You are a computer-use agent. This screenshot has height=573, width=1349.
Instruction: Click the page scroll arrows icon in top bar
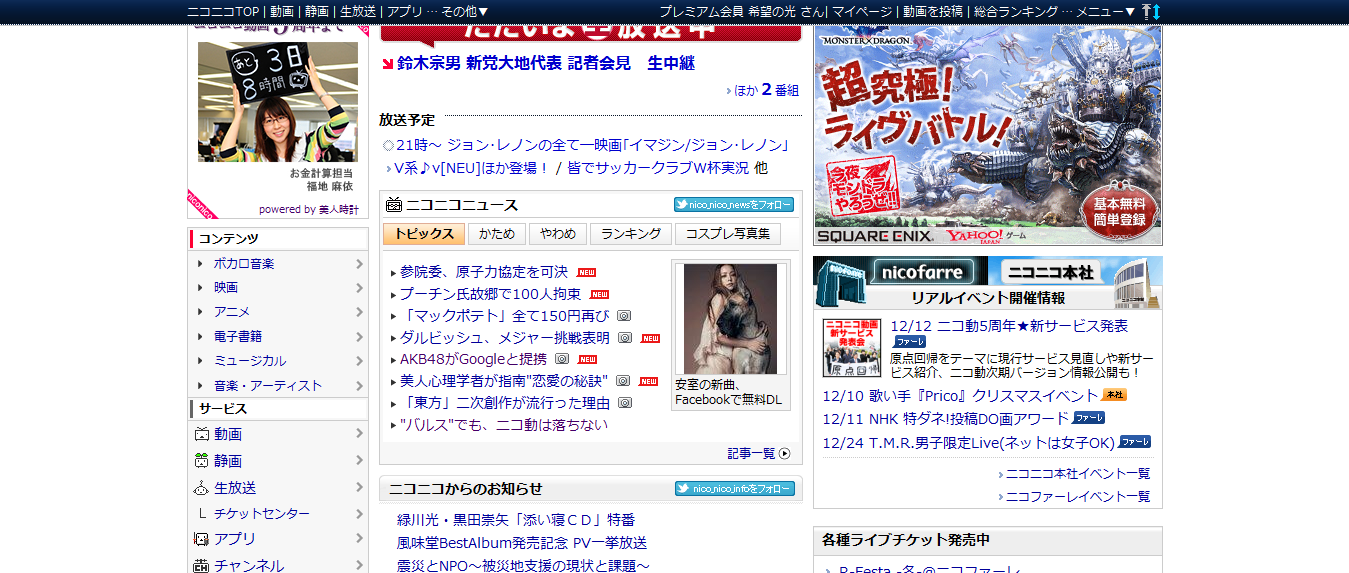point(1151,11)
